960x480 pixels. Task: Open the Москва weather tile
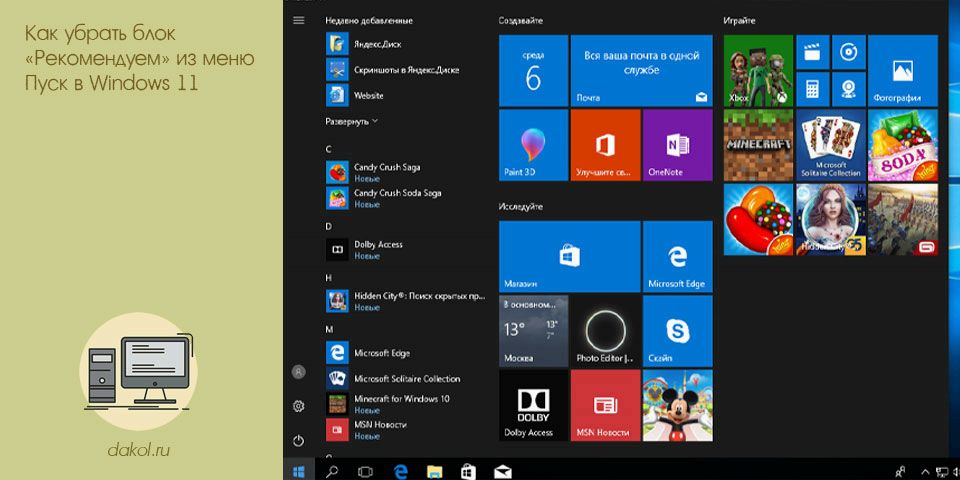pyautogui.click(x=533, y=331)
